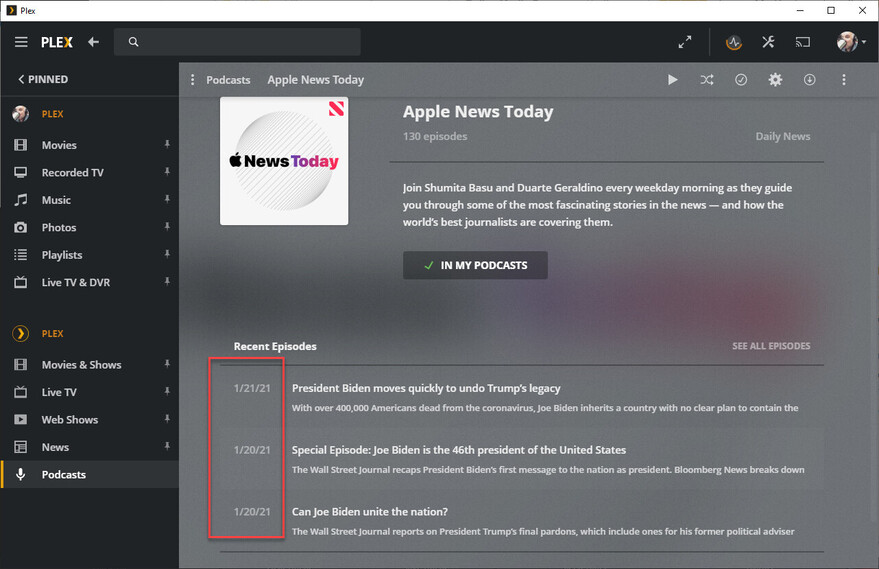Open podcast settings gear icon
The image size is (879, 569).
coord(775,80)
